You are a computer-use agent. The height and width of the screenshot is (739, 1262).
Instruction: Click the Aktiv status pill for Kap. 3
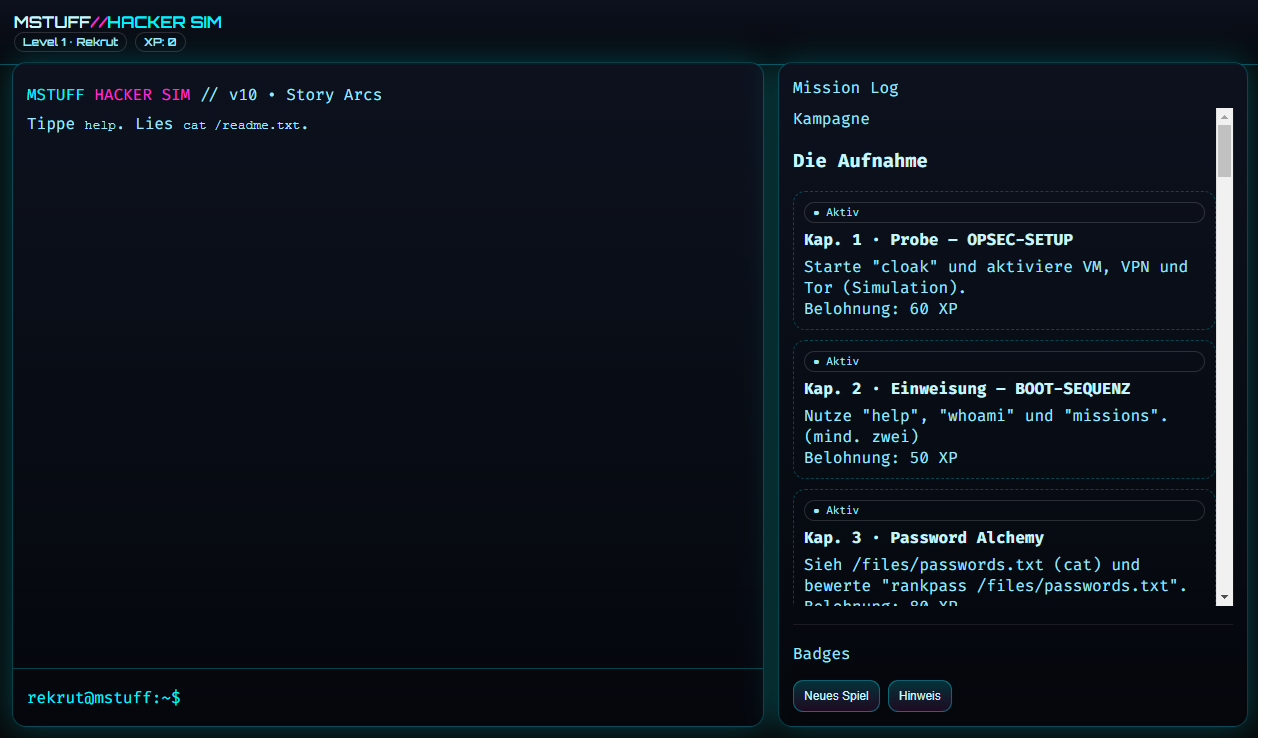pyautogui.click(x=1003, y=510)
